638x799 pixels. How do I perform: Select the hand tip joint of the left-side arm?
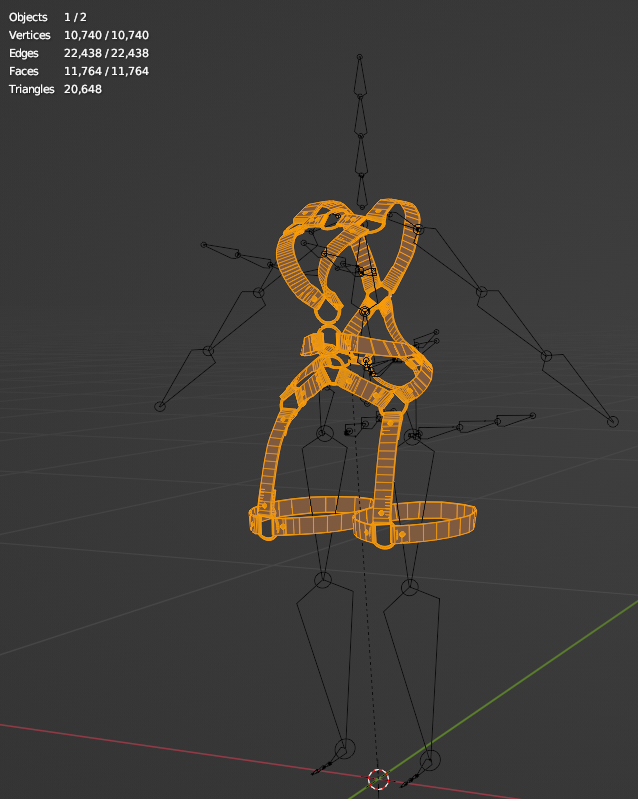pos(160,406)
